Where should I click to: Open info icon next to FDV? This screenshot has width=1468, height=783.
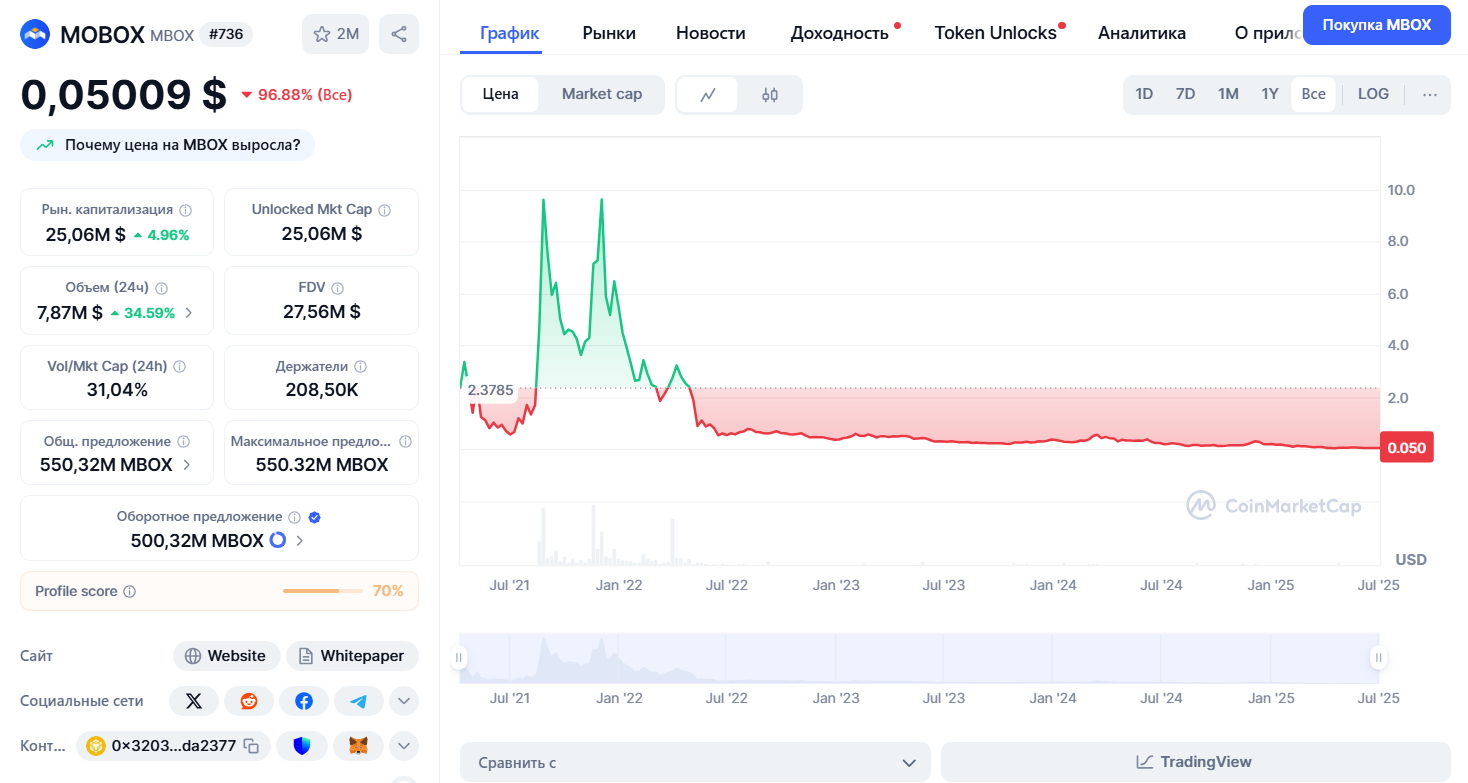point(338,288)
